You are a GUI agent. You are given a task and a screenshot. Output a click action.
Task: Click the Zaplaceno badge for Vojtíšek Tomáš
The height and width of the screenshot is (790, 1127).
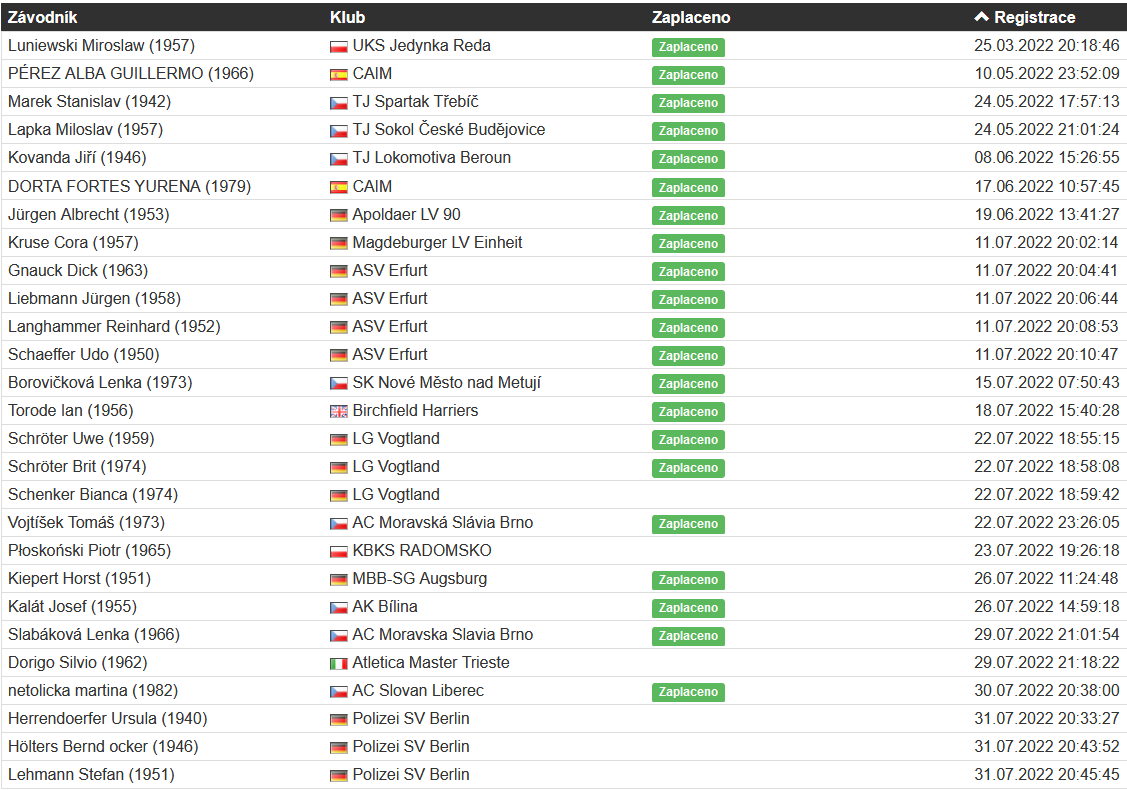688,524
